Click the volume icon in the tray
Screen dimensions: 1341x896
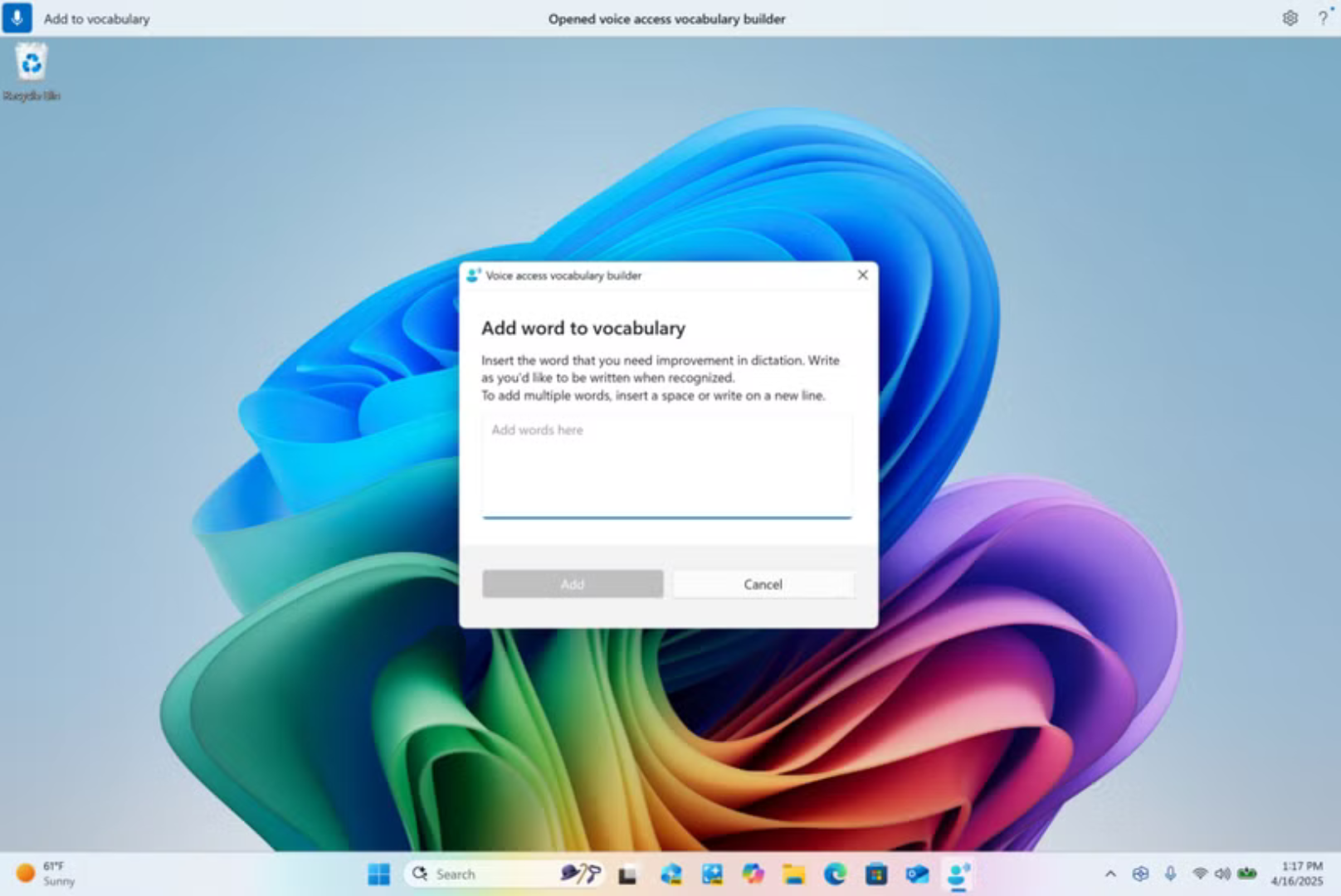point(1222,874)
